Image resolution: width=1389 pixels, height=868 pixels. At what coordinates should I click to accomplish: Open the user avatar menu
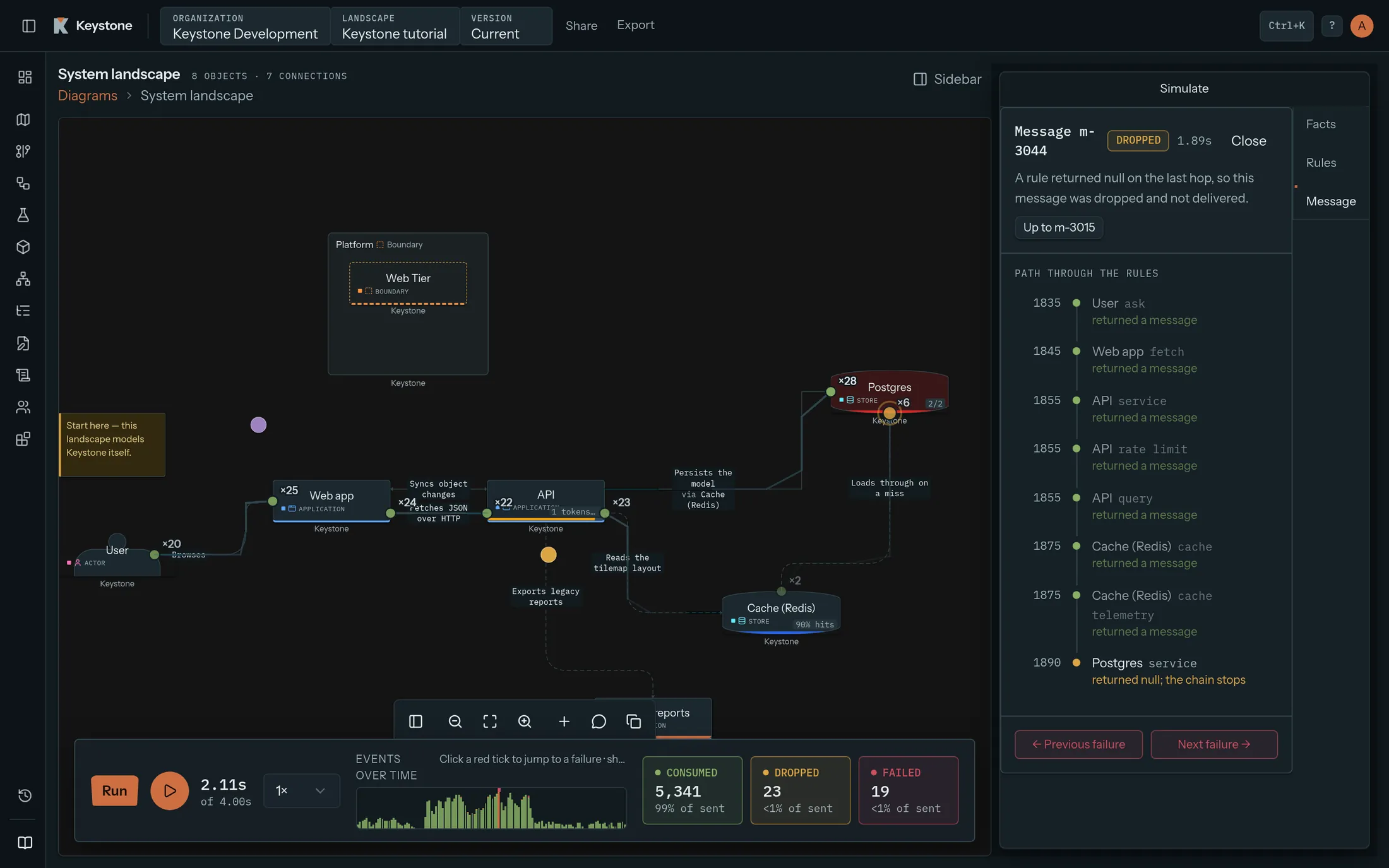click(x=1362, y=26)
